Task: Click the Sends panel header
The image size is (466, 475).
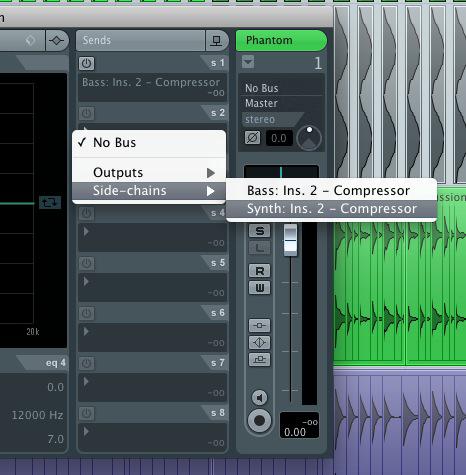Action: [x=140, y=40]
